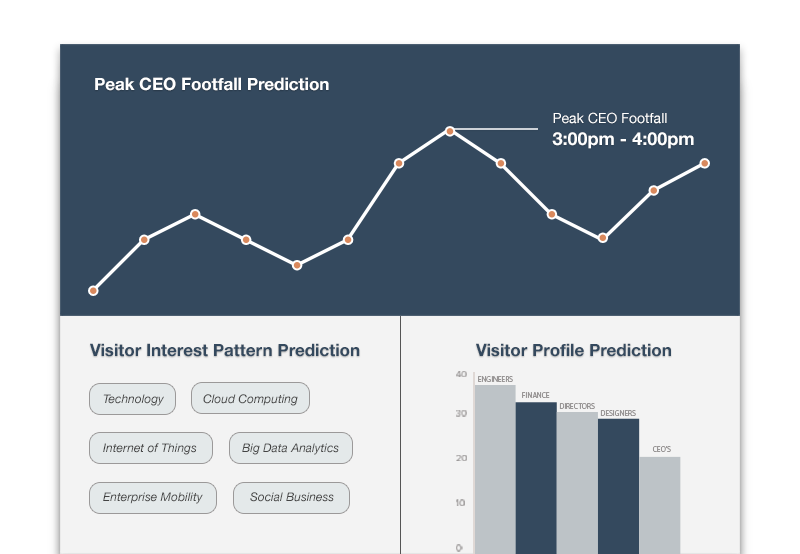Image resolution: width=800 pixels, height=554 pixels.
Task: Select the Engineers bar in profile chart
Action: coord(495,469)
